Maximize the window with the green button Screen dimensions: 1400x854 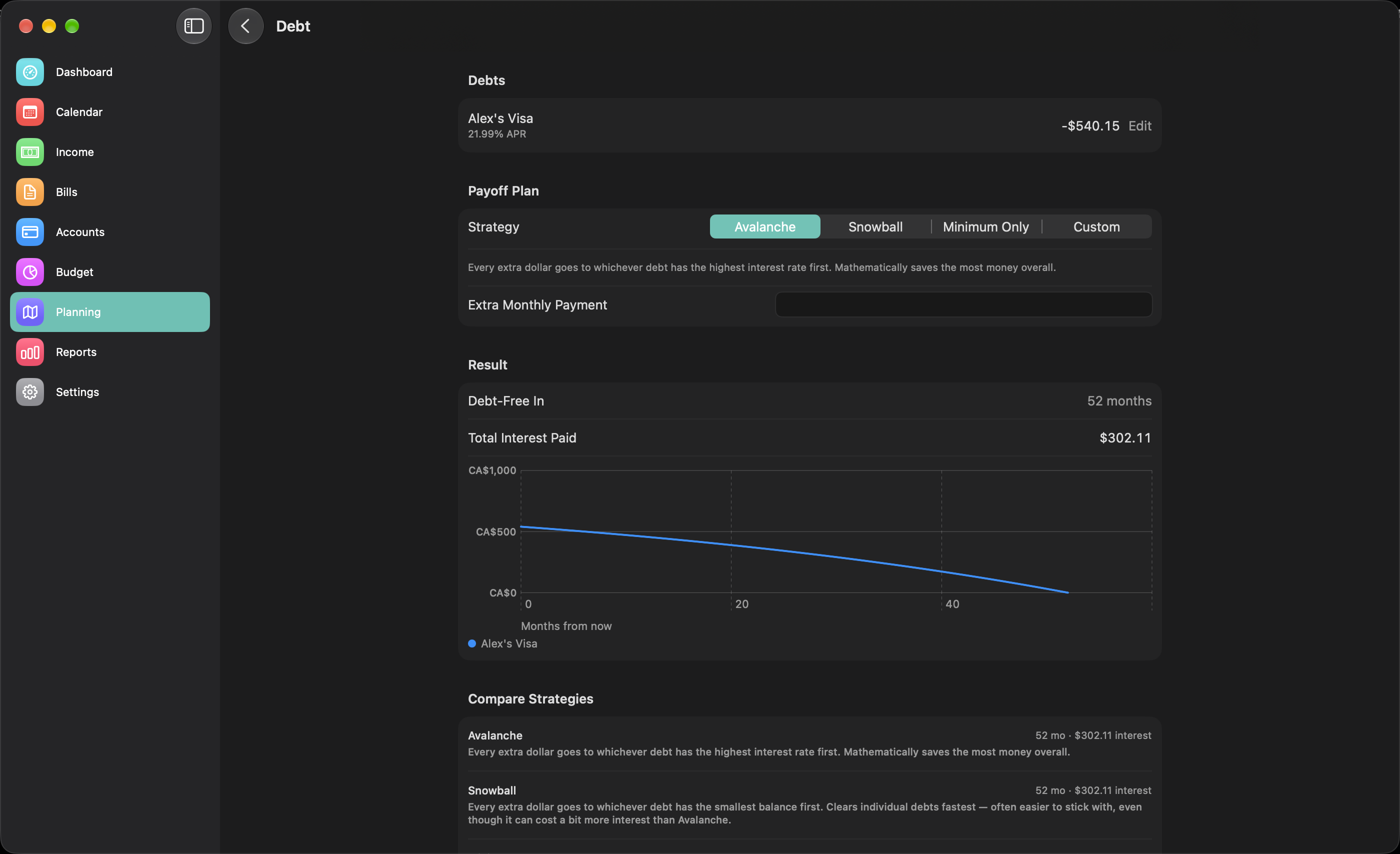(x=72, y=26)
